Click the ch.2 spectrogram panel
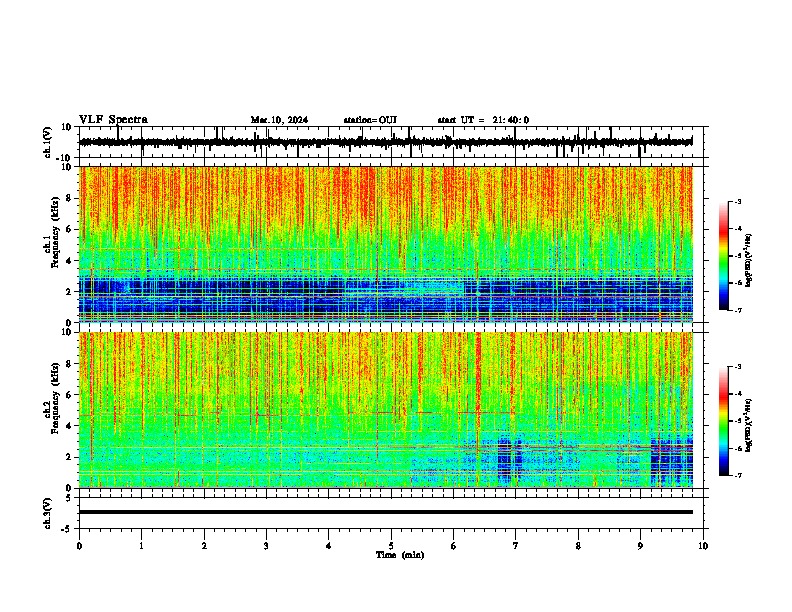 (x=386, y=410)
